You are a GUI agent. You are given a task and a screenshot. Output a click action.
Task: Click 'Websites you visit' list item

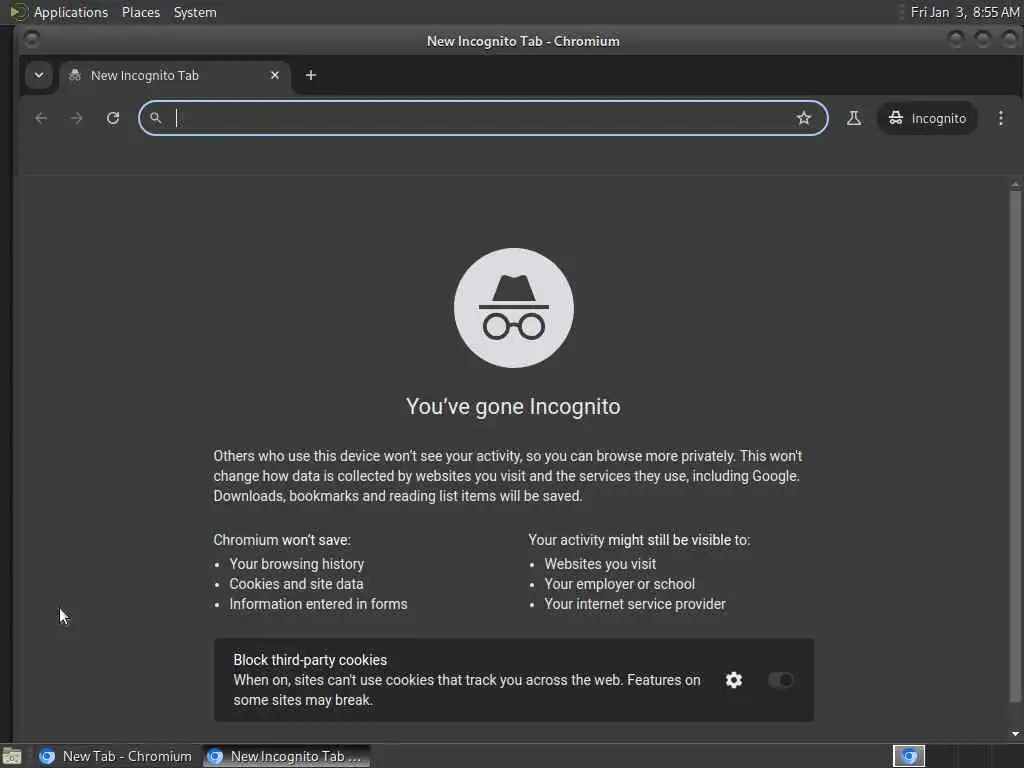tap(600, 564)
